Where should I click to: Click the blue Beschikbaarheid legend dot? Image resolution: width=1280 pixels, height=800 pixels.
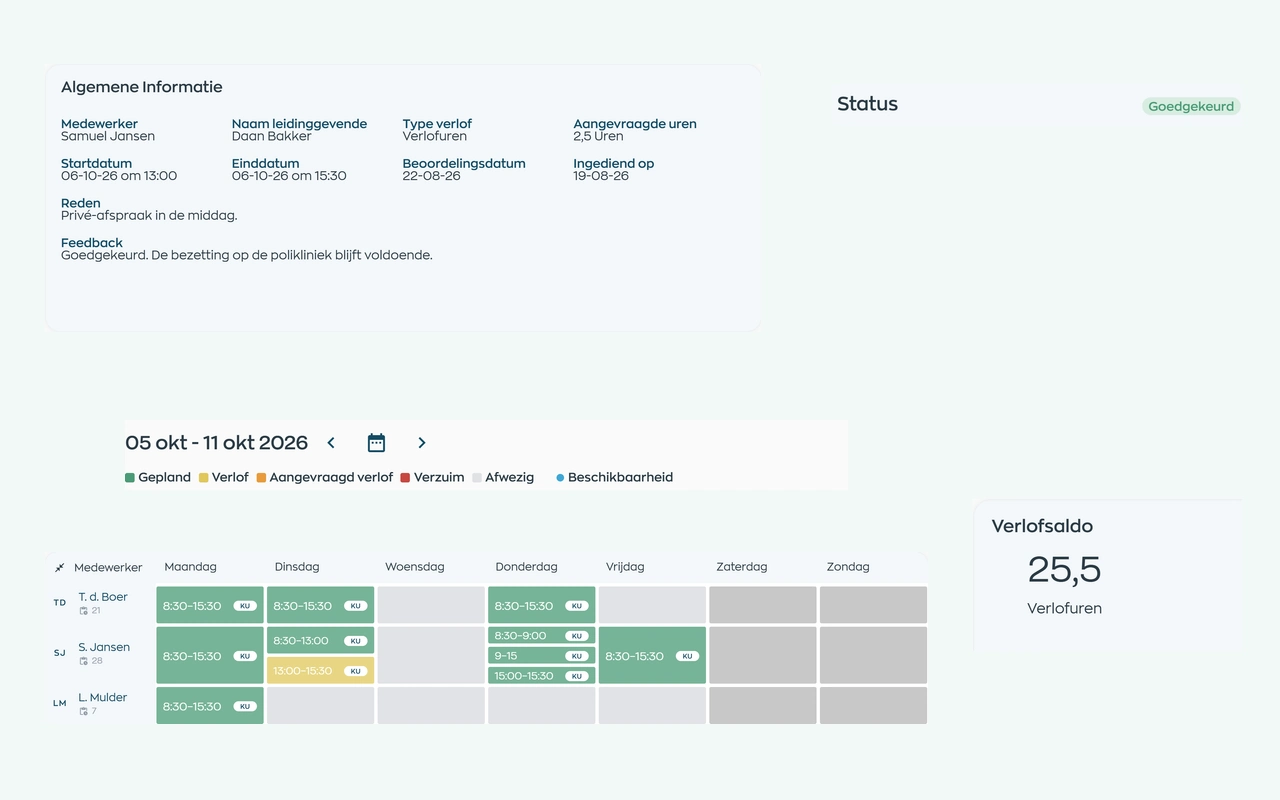(560, 478)
